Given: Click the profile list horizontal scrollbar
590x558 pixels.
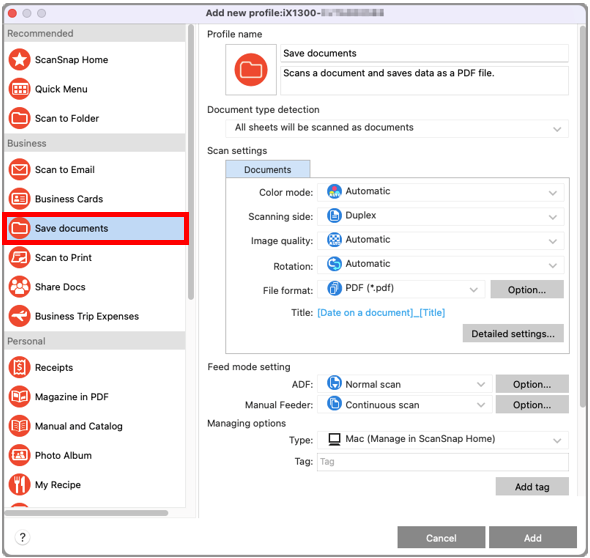Looking at the screenshot, I should pos(86,513).
